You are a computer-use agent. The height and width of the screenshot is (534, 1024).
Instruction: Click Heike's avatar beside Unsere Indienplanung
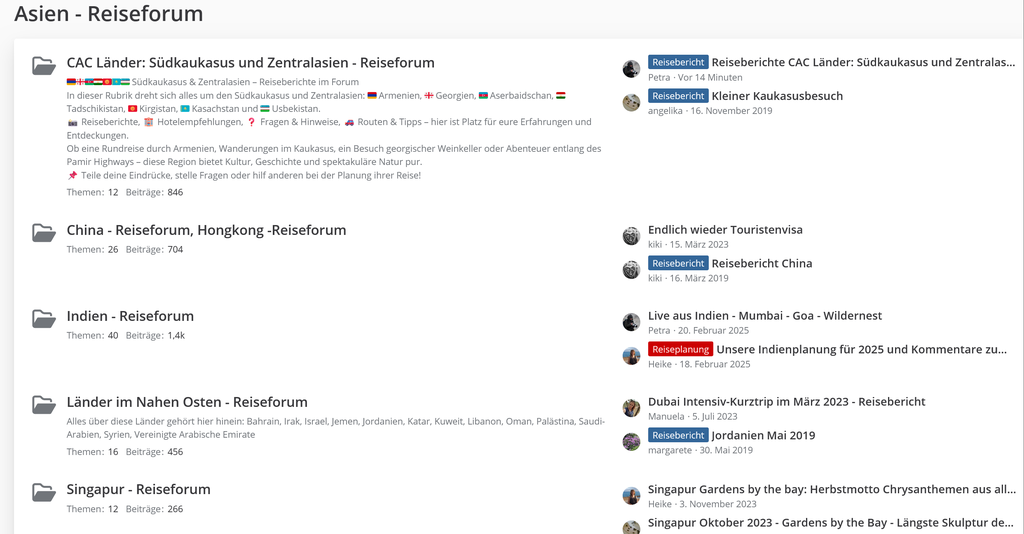(x=631, y=356)
